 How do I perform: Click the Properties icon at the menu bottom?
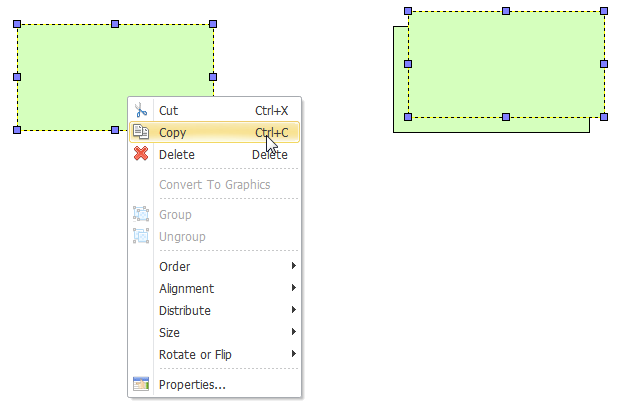[141, 384]
